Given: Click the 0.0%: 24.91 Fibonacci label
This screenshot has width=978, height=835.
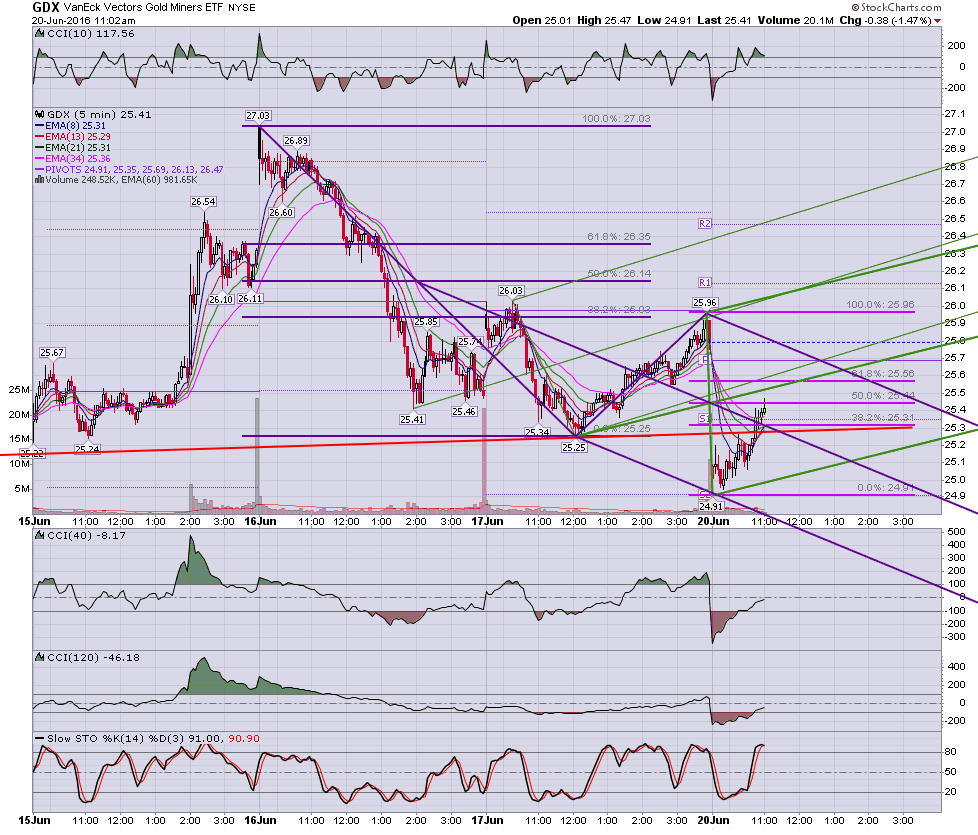Looking at the screenshot, I should point(886,487).
